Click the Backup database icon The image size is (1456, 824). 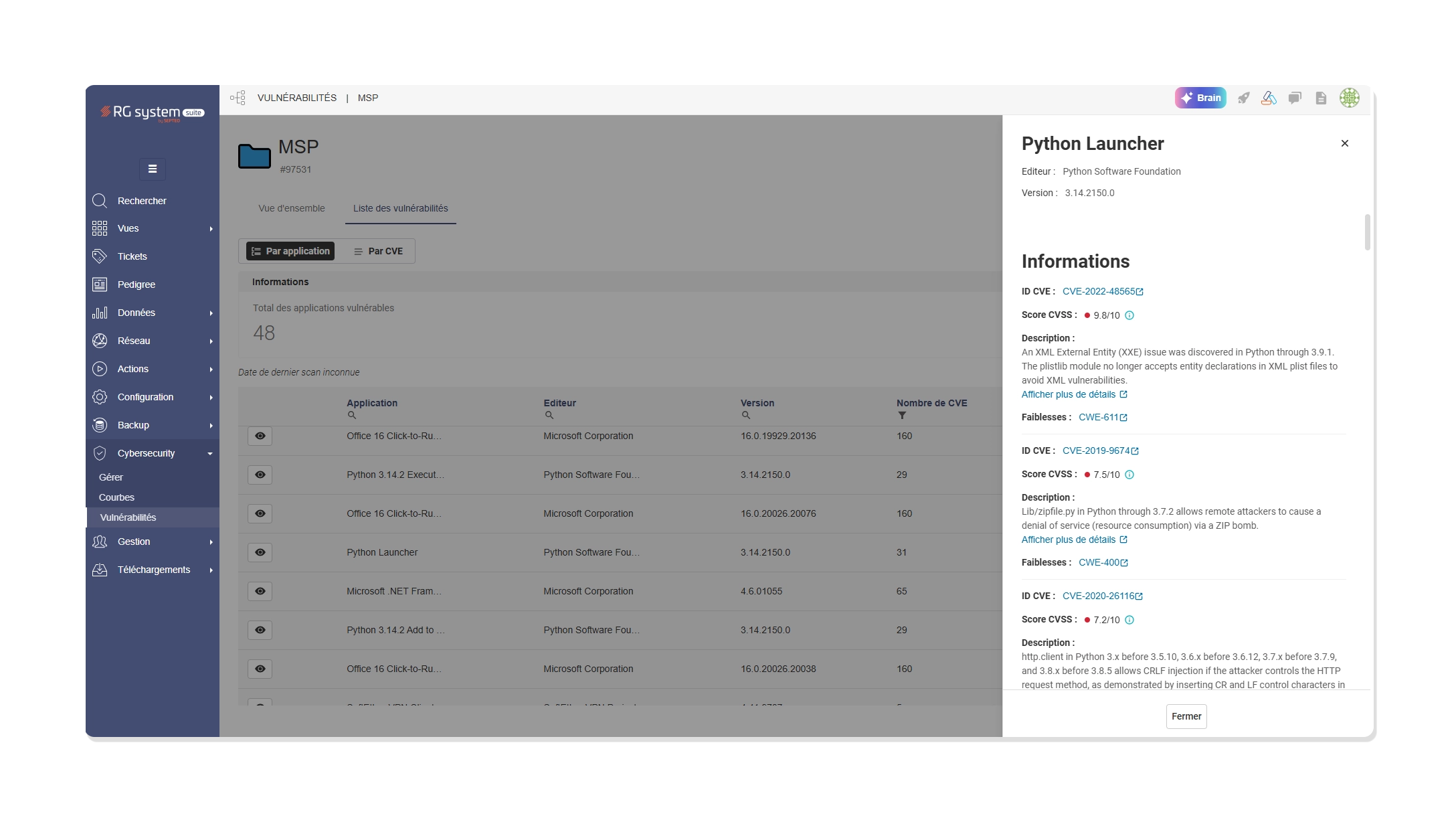(100, 425)
